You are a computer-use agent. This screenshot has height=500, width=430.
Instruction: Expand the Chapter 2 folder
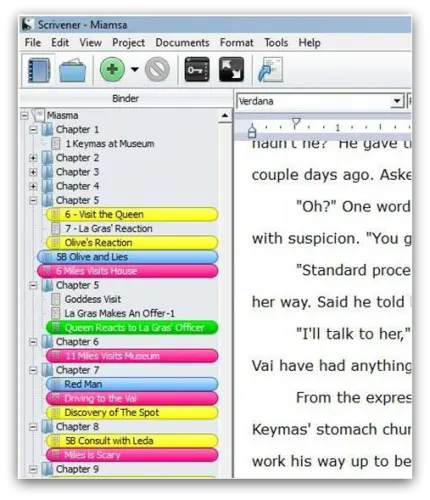point(33,158)
